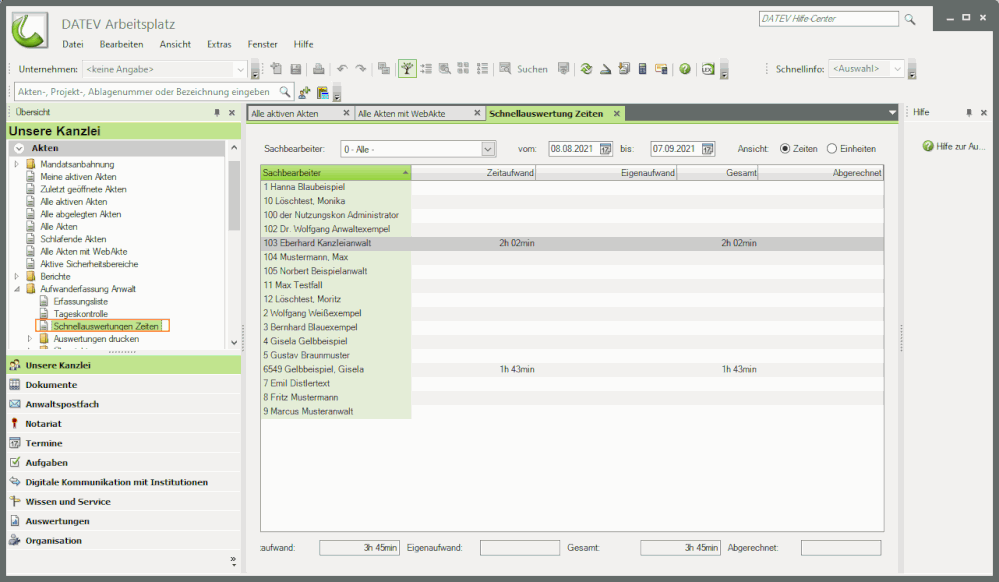
Task: Click the scanner icon in toolbar
Action: pos(605,69)
